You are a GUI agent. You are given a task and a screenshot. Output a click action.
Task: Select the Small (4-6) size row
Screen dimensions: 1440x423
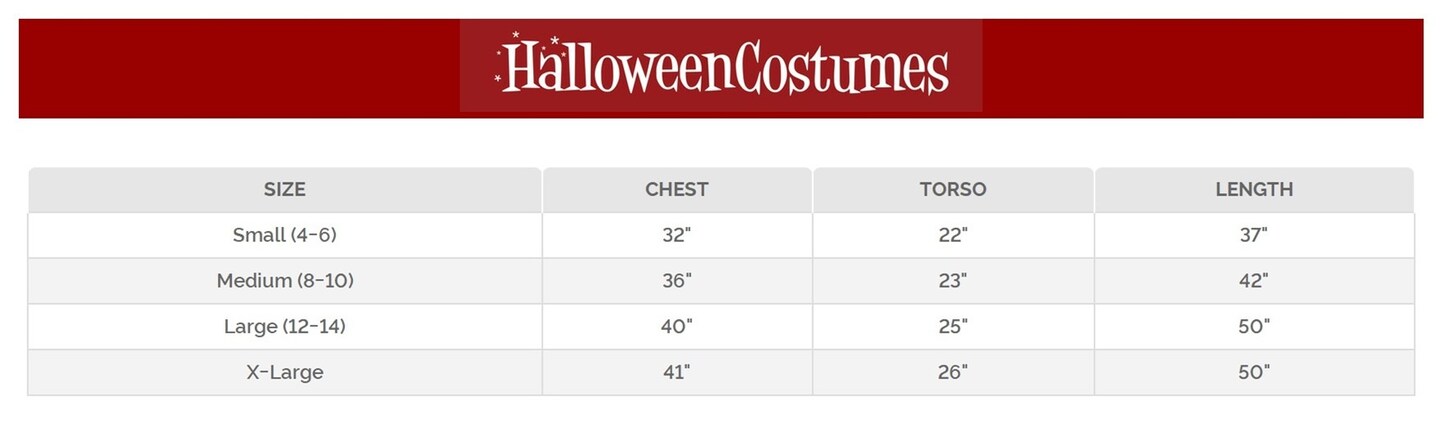(285, 235)
